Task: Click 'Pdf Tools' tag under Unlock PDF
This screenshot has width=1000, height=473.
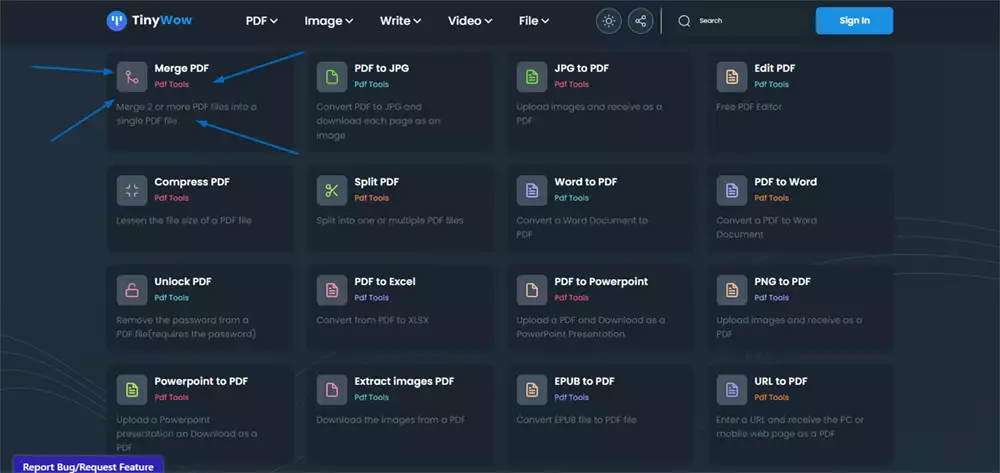Action: click(172, 298)
